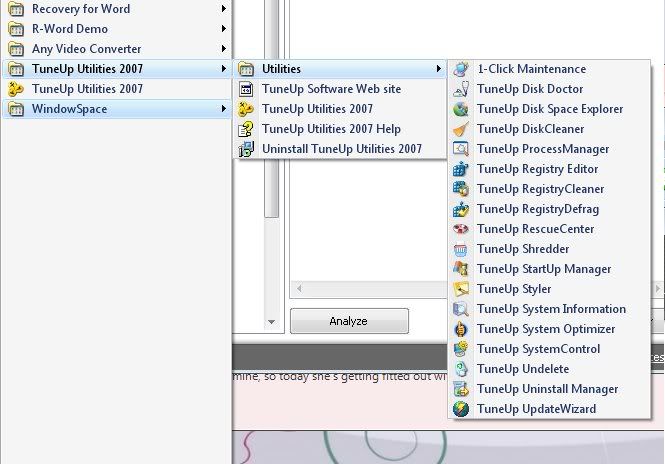Launch TuneUp Utilities 2007 in Utilities submenu
This screenshot has width=665, height=464.
click(340, 109)
